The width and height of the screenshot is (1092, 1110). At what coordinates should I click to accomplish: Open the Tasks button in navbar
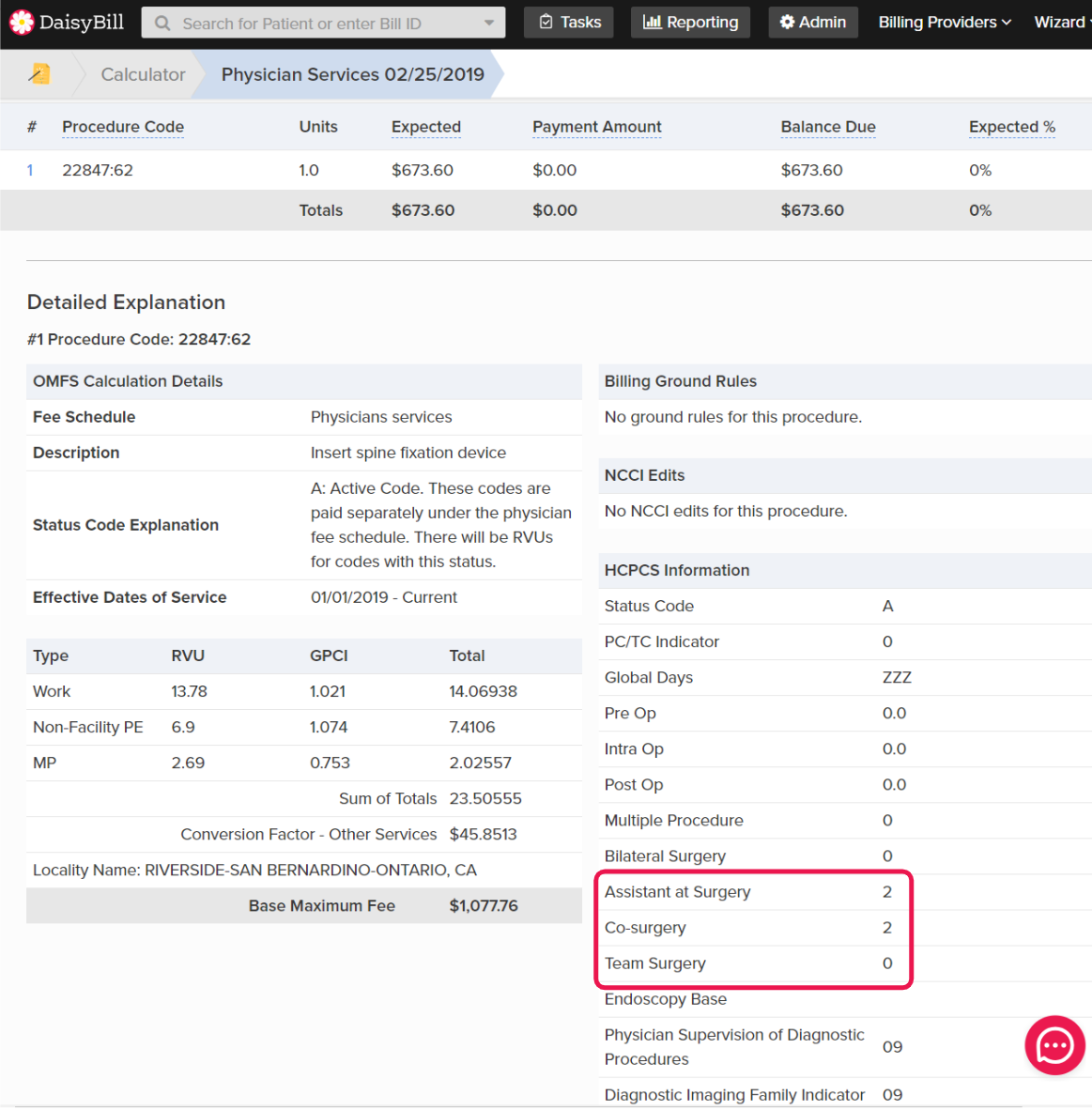(570, 23)
